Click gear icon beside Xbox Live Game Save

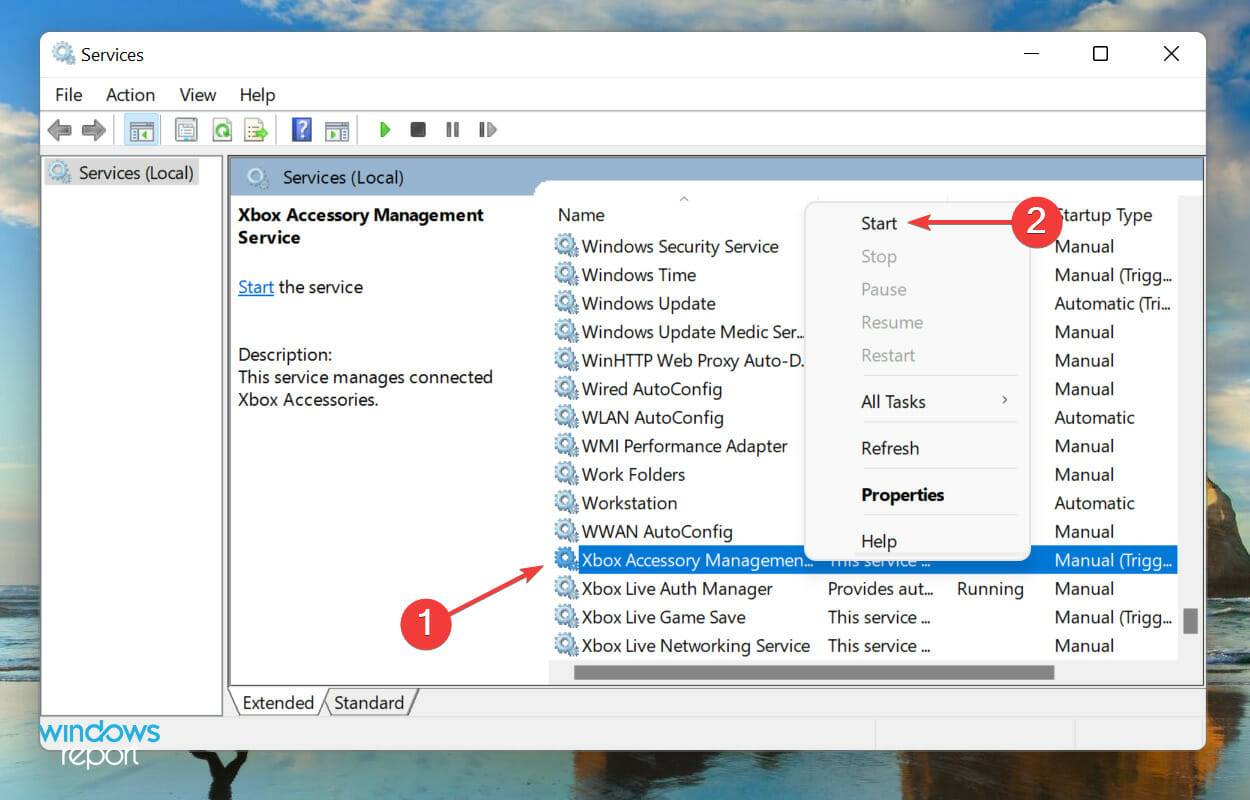[566, 617]
